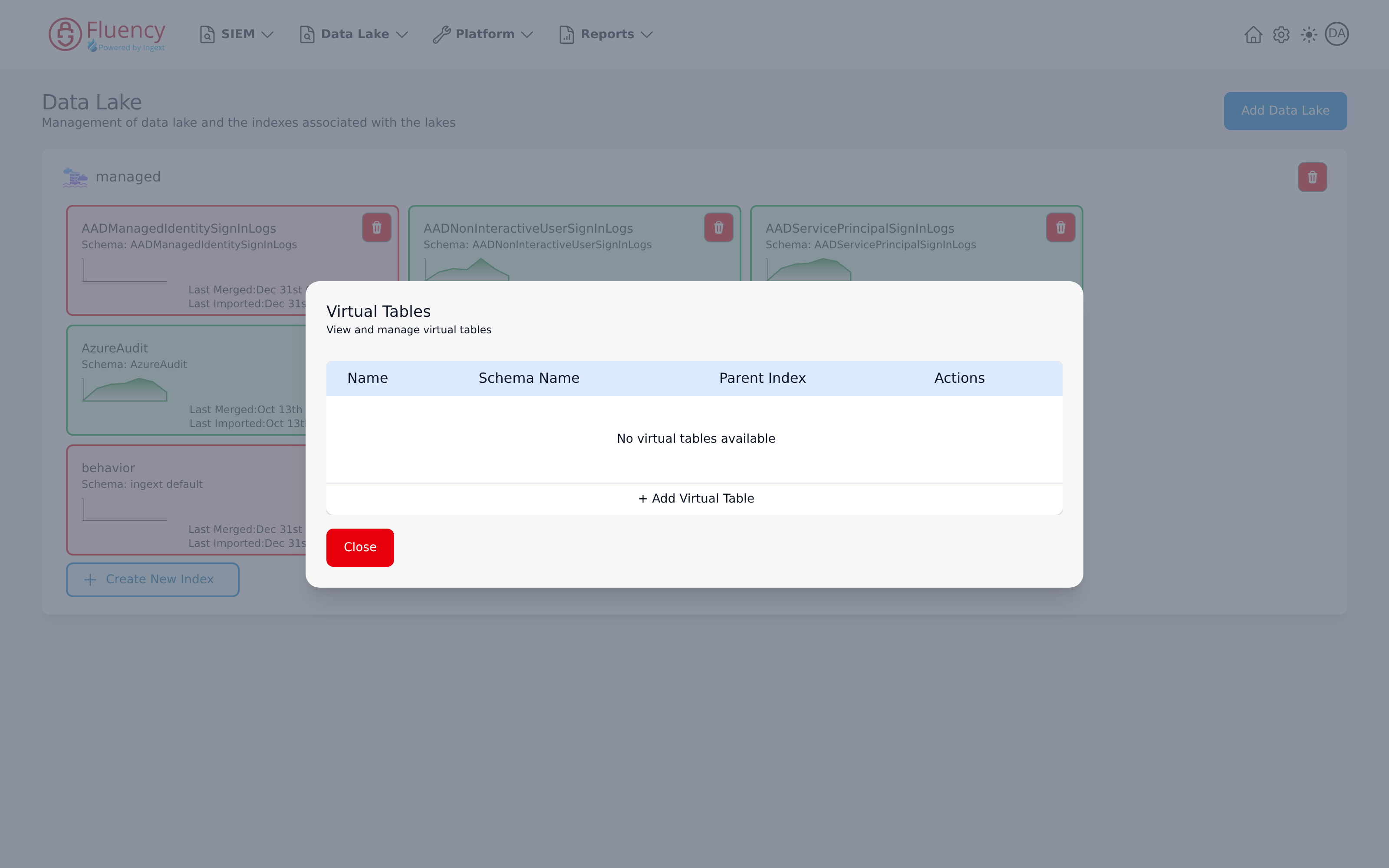The height and width of the screenshot is (868, 1389).
Task: Click the Schema Name column header
Action: [x=529, y=378]
